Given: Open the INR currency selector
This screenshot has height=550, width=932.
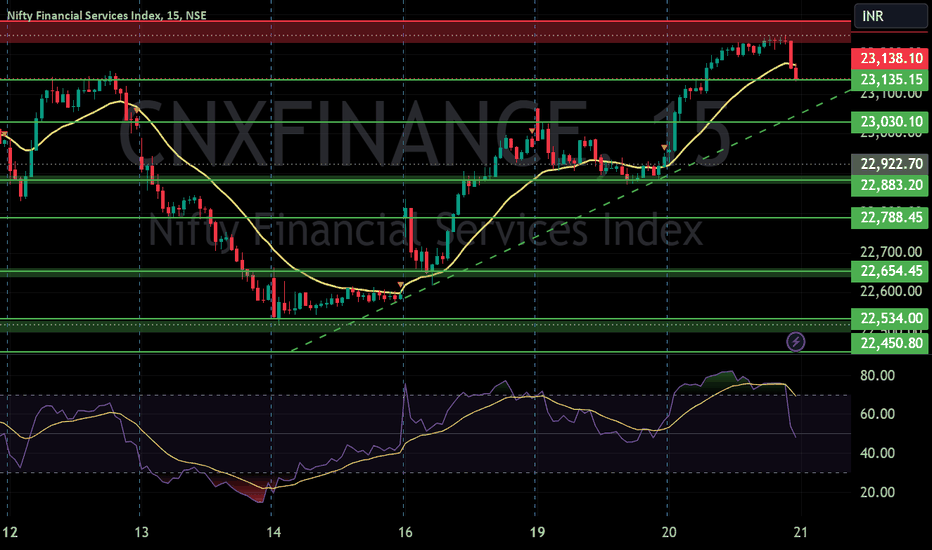Looking at the screenshot, I should [890, 16].
